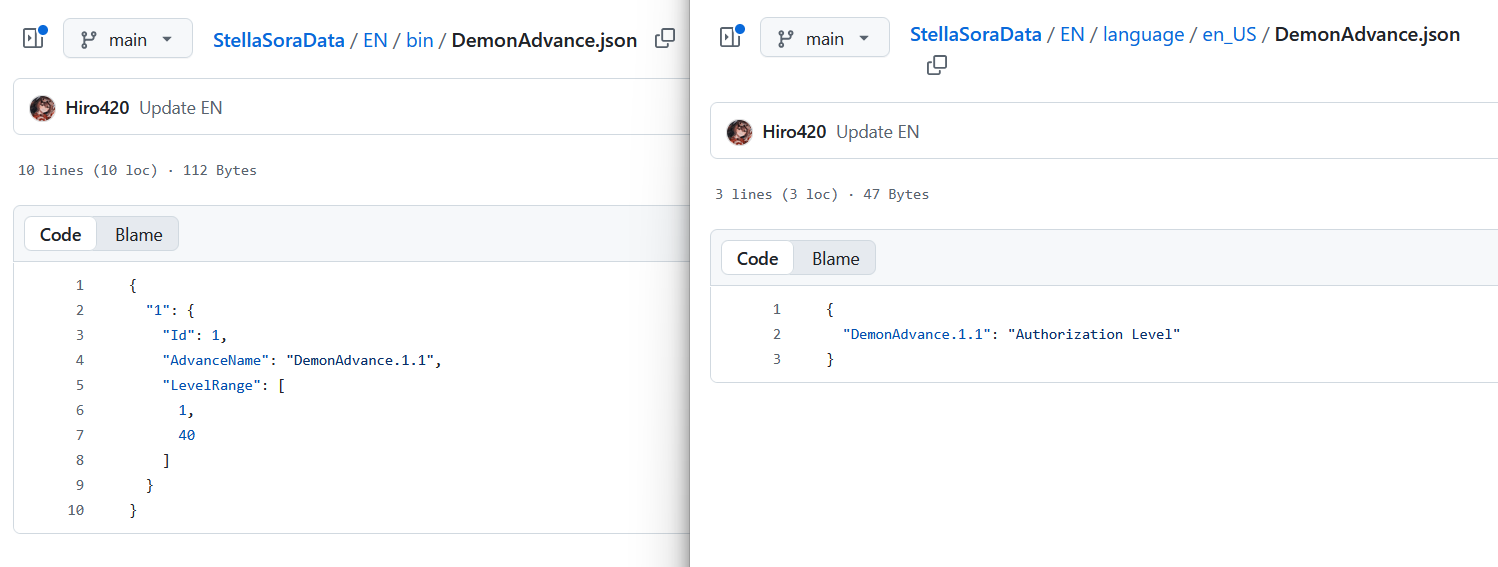Click line number 10 in left code
This screenshot has height=567, width=1498.
tap(76, 510)
